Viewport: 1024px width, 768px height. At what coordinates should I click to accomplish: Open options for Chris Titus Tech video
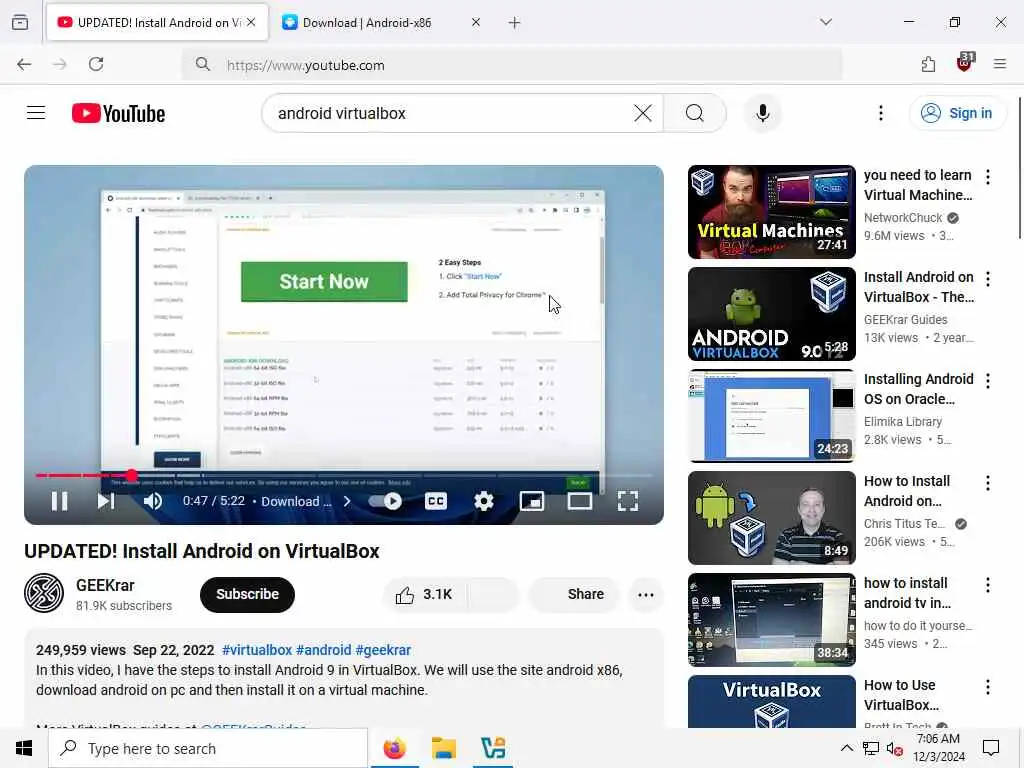987,483
